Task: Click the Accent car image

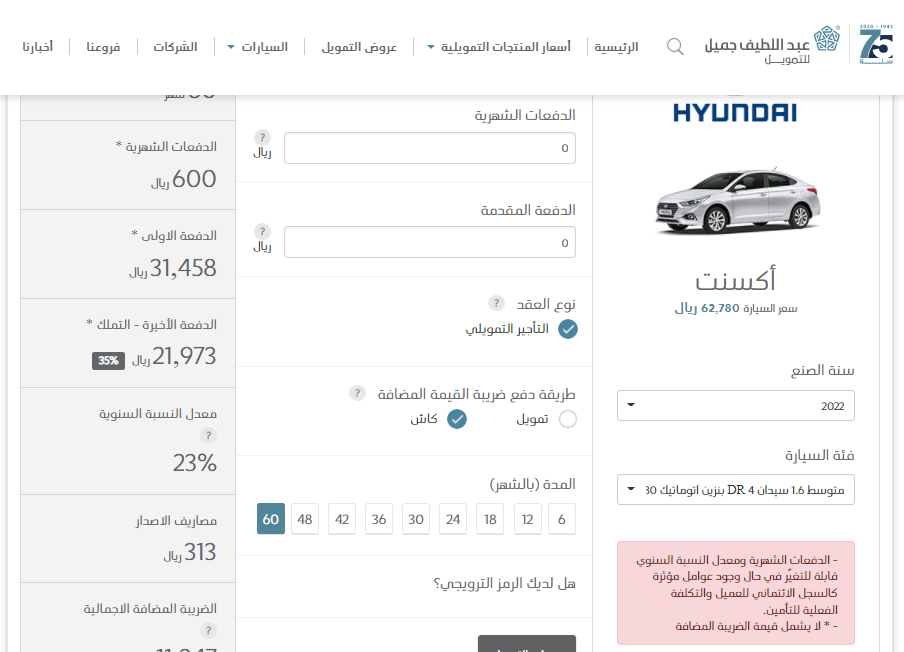Action: pos(738,201)
